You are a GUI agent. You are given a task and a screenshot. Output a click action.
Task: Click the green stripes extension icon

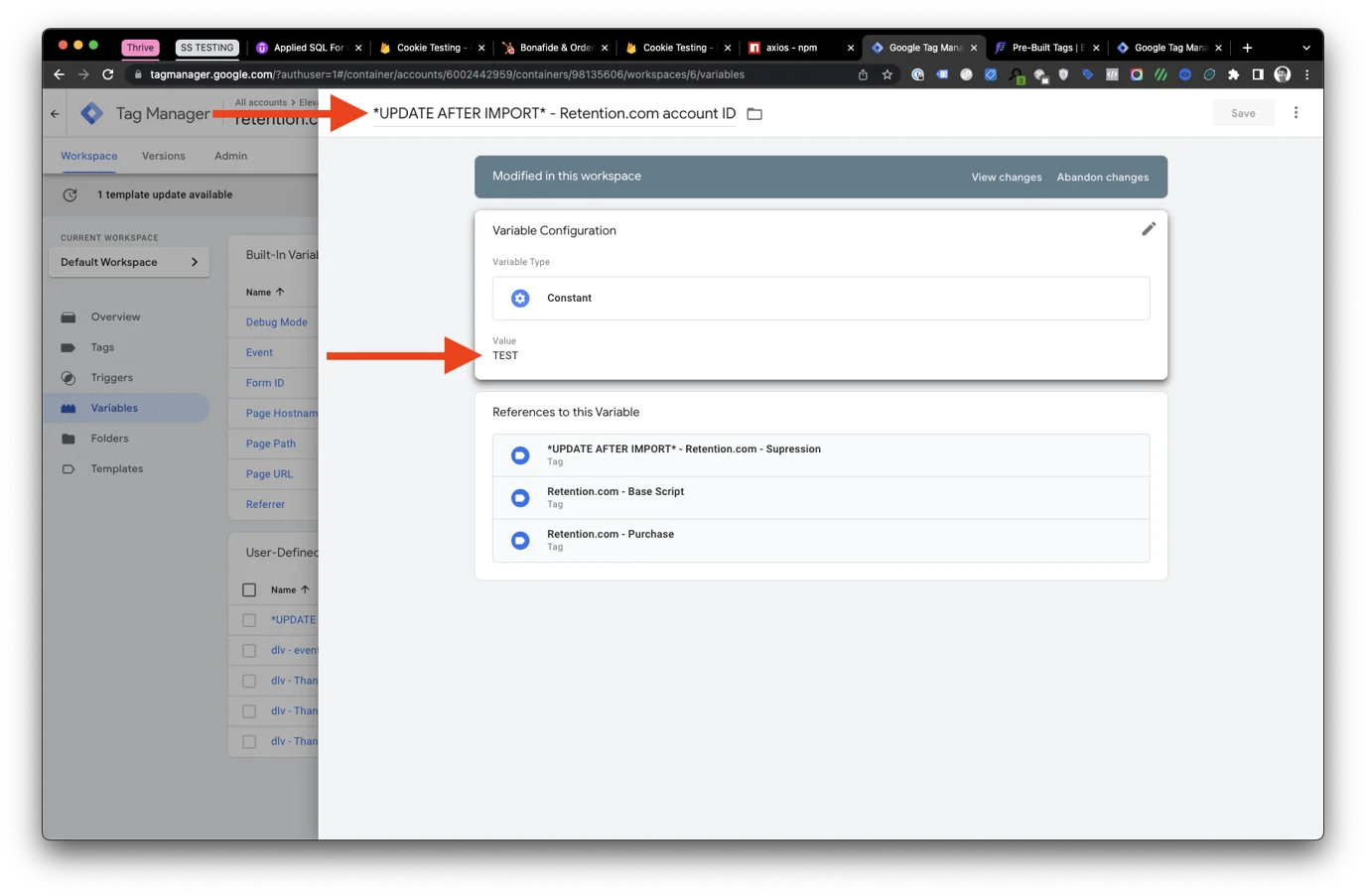(x=1161, y=74)
